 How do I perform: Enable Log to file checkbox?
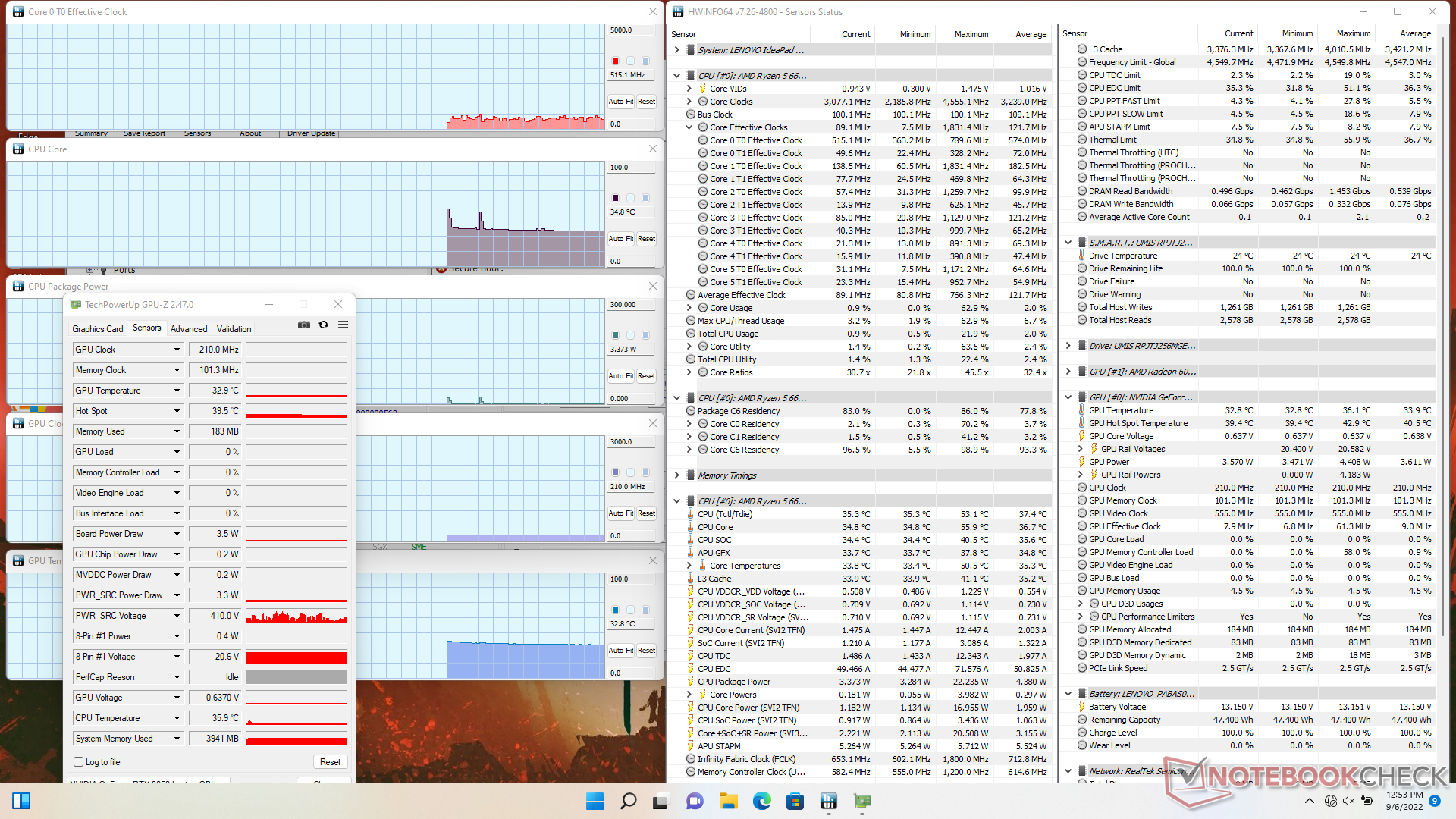click(79, 762)
